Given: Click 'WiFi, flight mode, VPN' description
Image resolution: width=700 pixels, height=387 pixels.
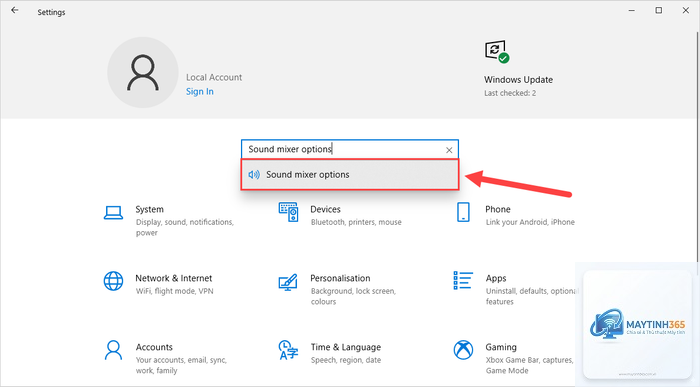Looking at the screenshot, I should (175, 291).
